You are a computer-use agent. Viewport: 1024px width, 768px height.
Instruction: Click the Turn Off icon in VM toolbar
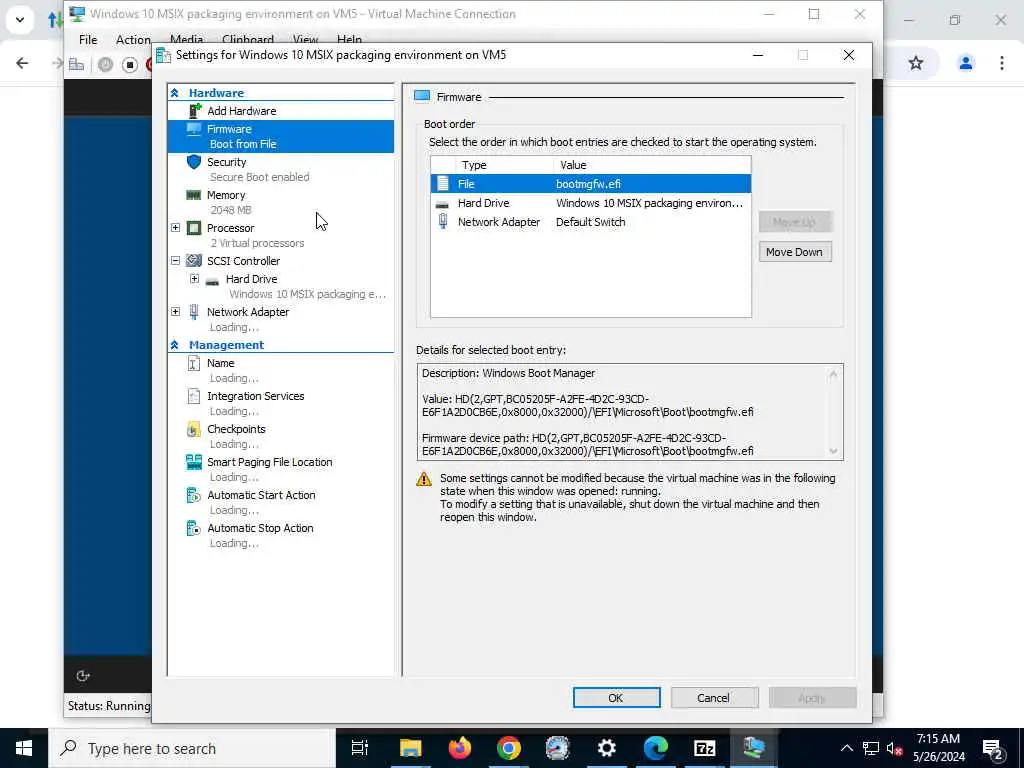(130, 64)
